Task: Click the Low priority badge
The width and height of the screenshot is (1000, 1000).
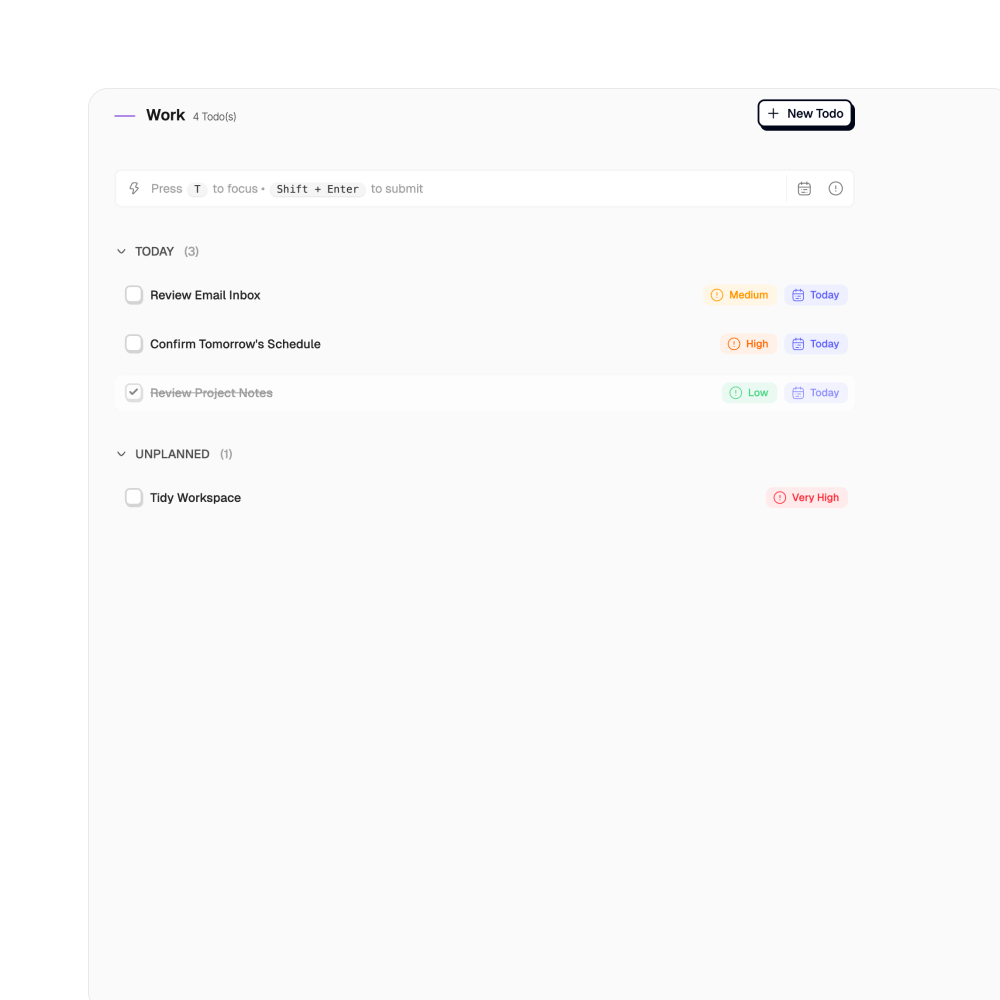Action: 749,393
